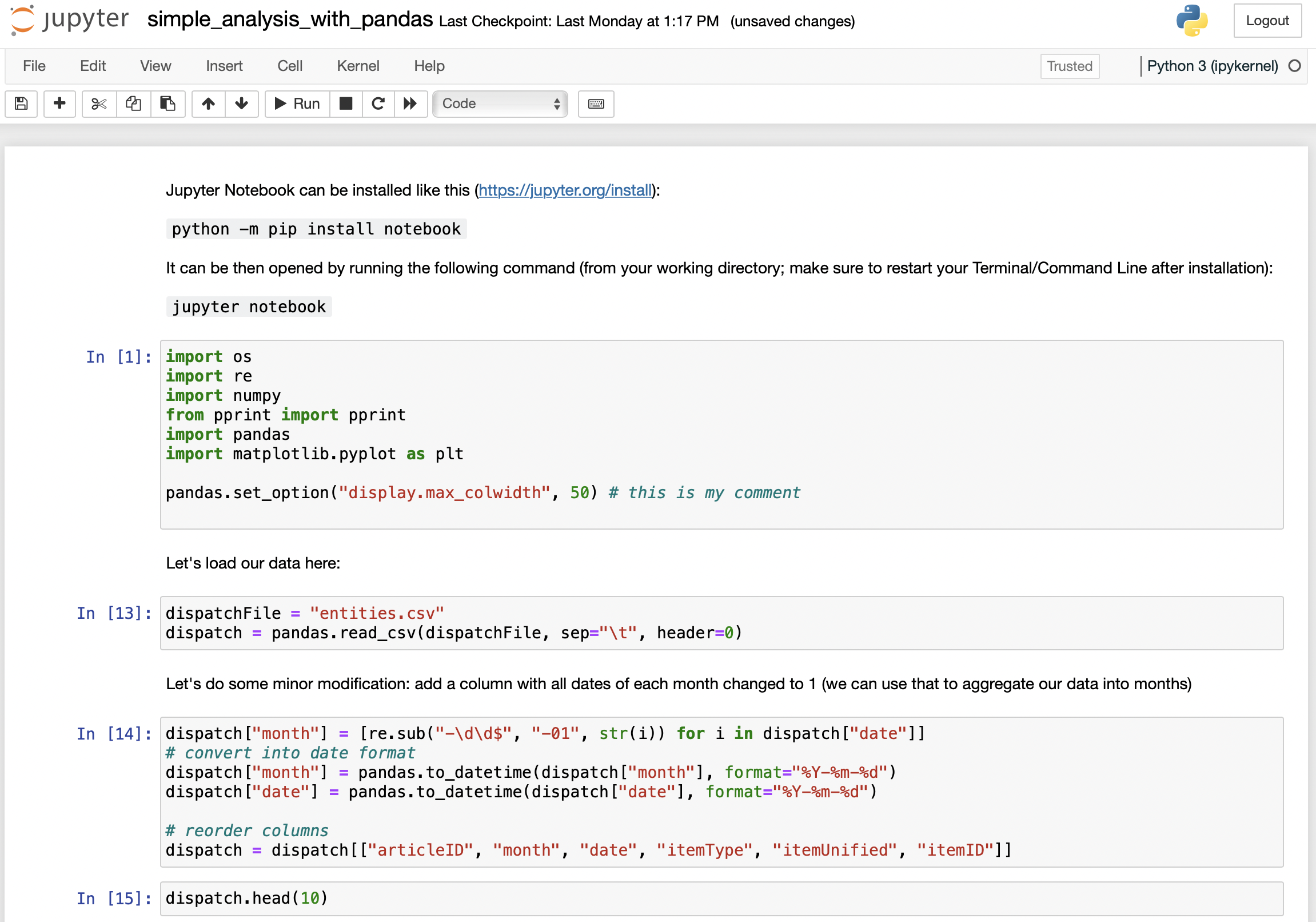Screen dimensions: 1316x922
Task: Click the Run button
Action: point(297,104)
